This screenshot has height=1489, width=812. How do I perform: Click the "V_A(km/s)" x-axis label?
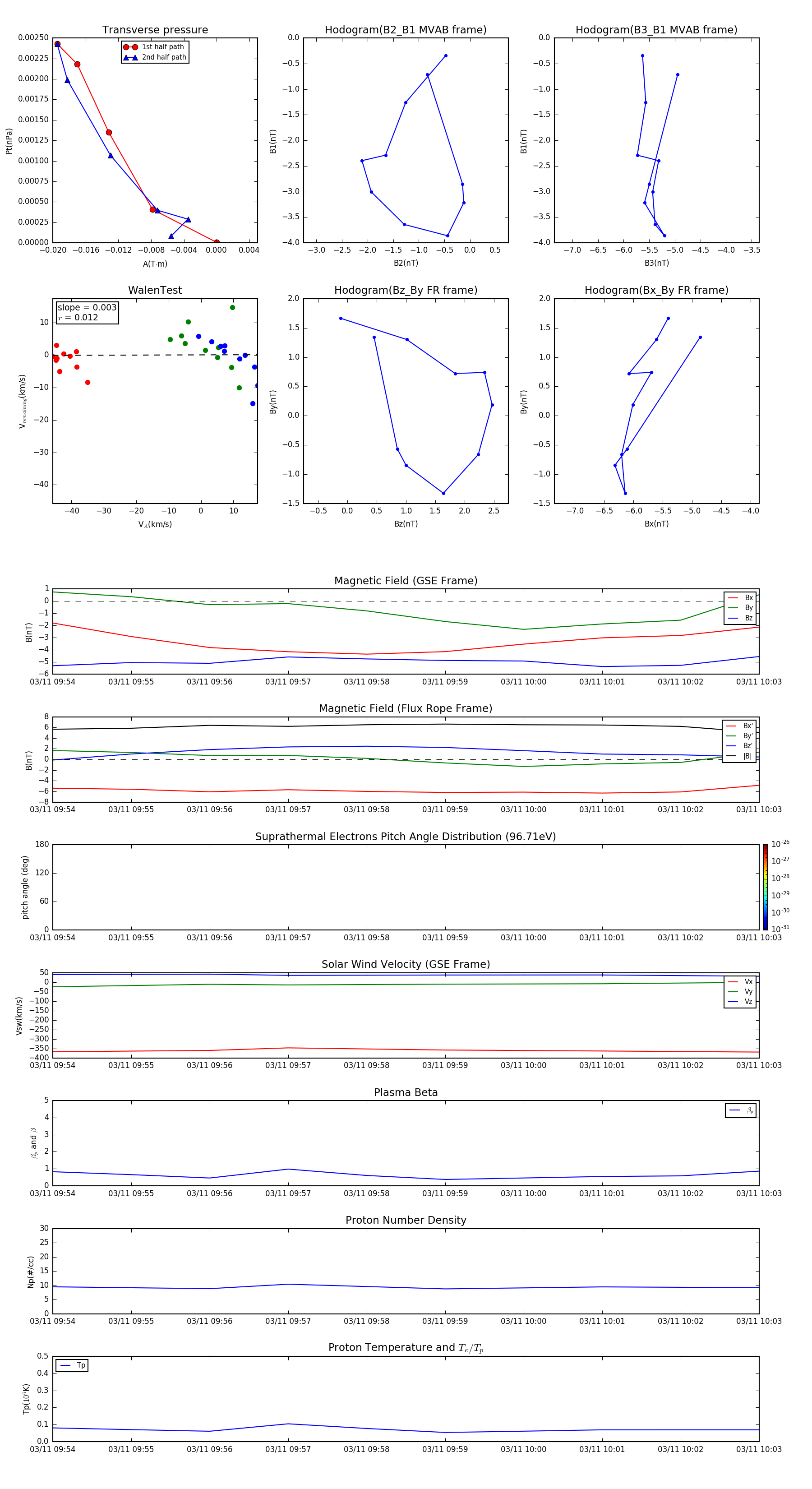click(x=155, y=524)
